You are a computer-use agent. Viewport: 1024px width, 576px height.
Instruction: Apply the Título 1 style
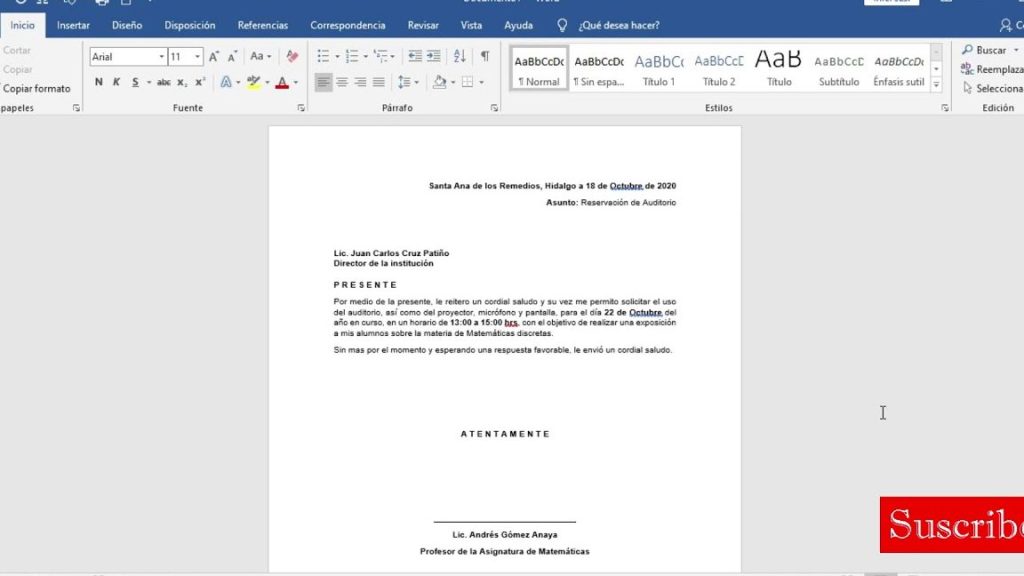(659, 69)
